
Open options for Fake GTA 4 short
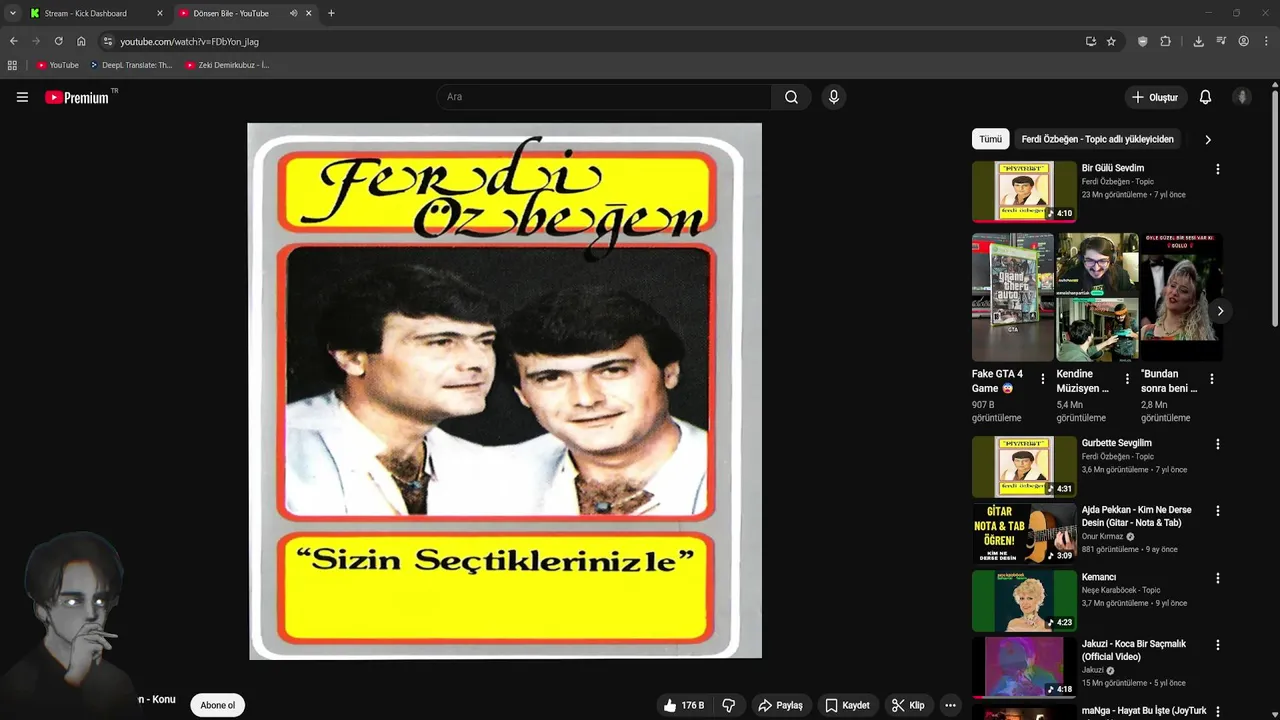click(x=1043, y=379)
